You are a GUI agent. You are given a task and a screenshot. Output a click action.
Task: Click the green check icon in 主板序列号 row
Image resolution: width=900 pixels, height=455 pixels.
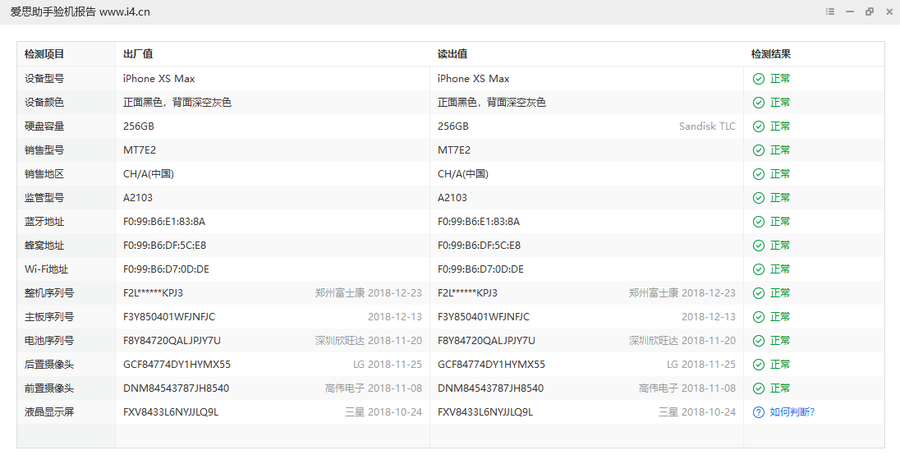click(x=759, y=317)
